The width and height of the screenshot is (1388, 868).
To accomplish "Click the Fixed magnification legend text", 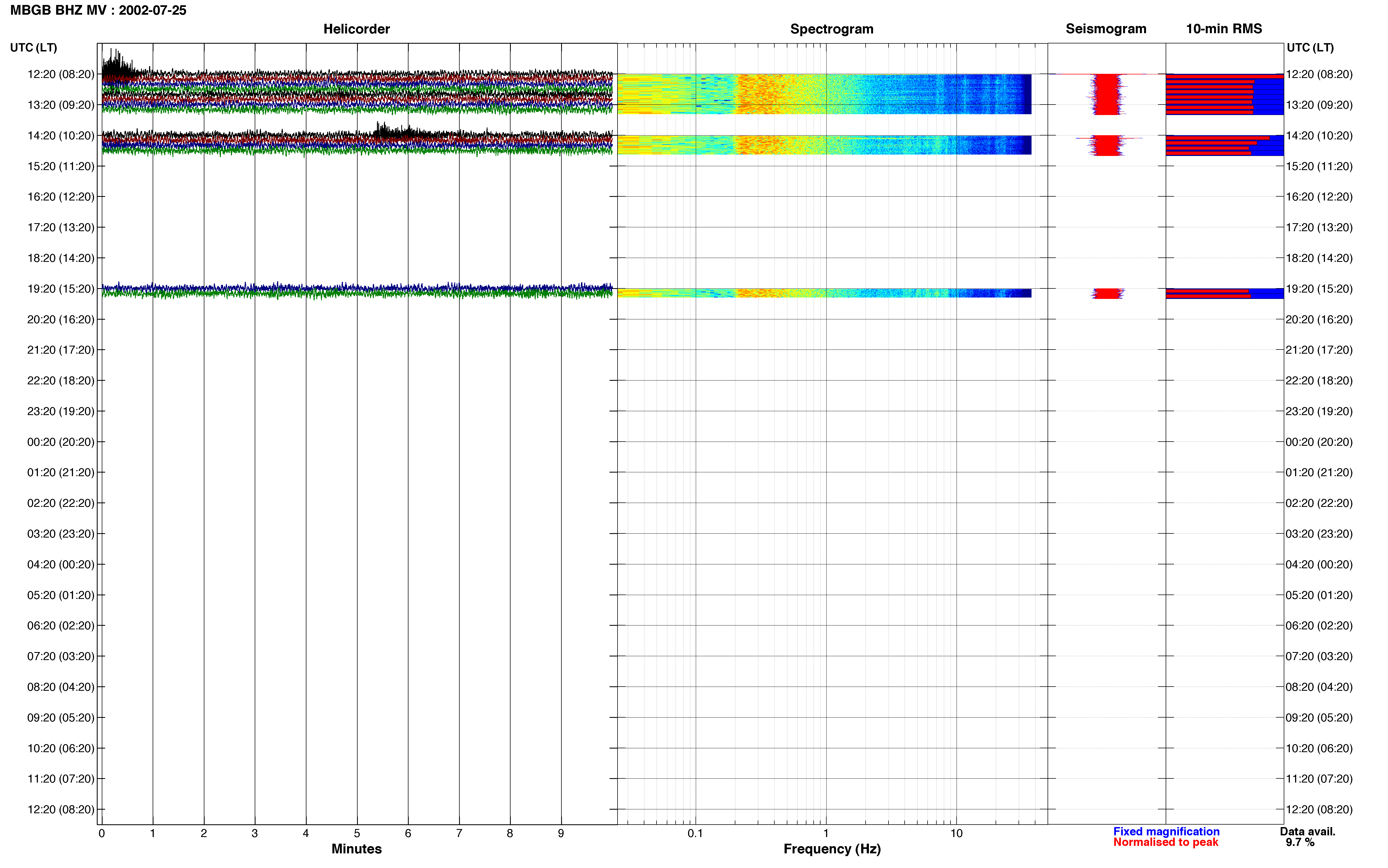I will pyautogui.click(x=1166, y=831).
